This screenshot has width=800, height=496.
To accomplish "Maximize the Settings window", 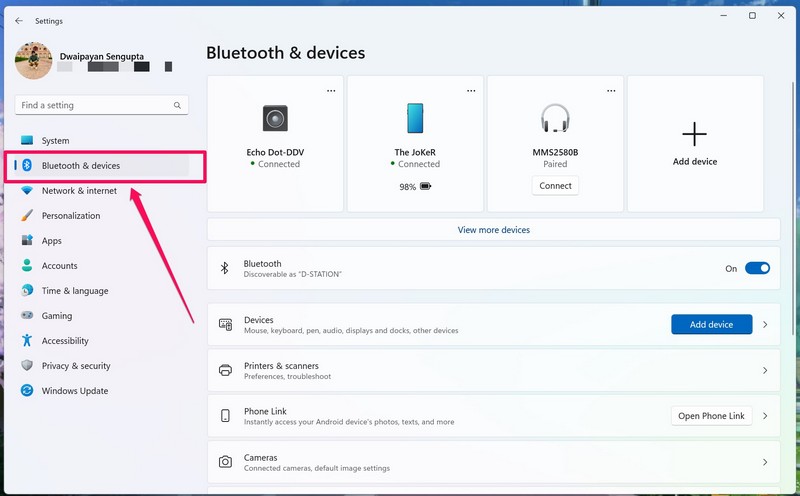I will coord(752,16).
